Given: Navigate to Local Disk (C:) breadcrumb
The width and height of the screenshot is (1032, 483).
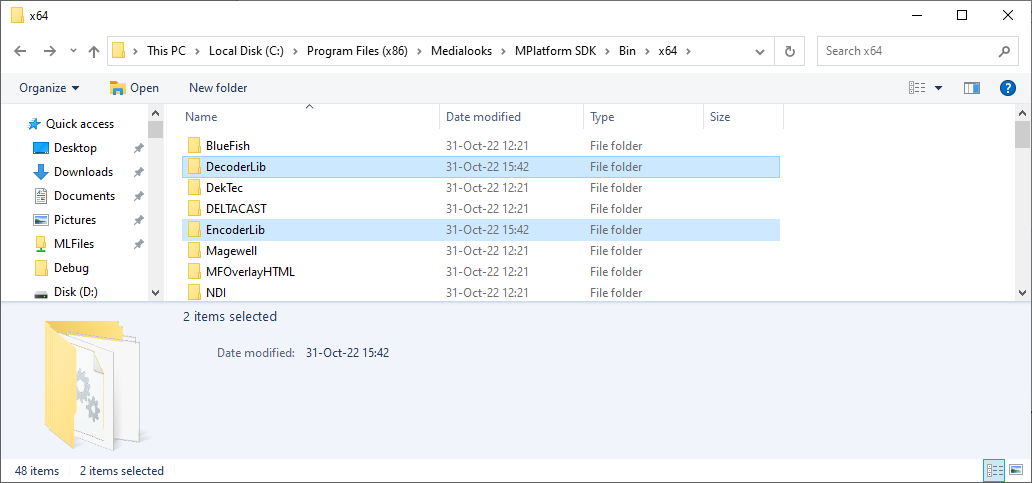Looking at the screenshot, I should 246,51.
